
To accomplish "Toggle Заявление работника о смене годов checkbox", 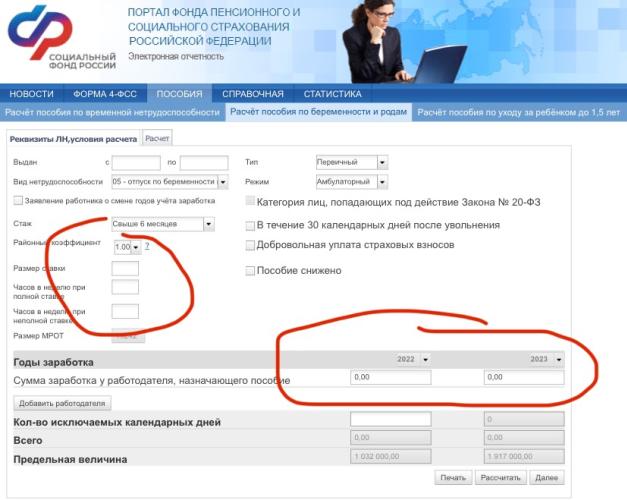I will [18, 200].
